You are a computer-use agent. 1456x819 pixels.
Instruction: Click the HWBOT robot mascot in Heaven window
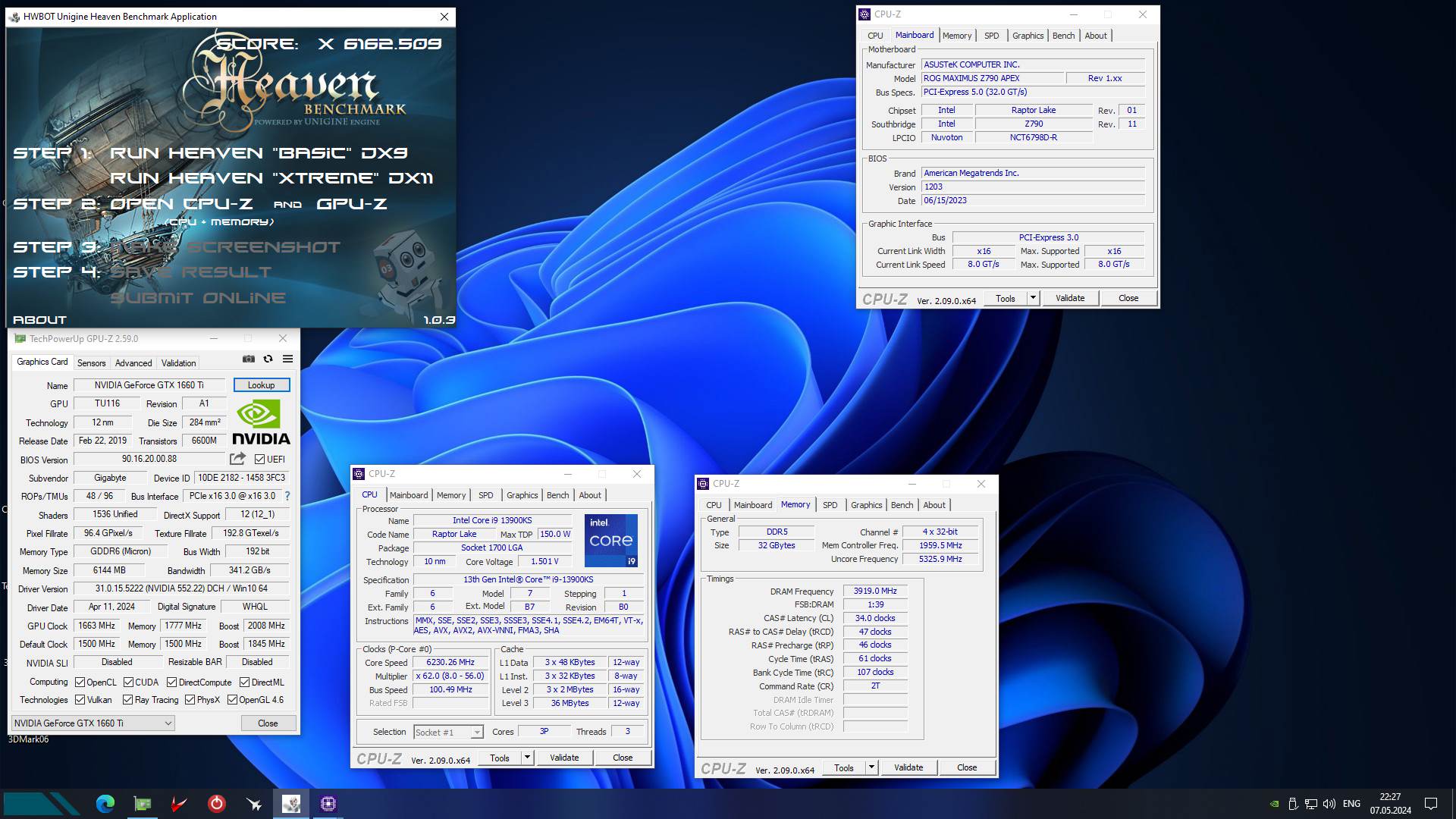(409, 275)
